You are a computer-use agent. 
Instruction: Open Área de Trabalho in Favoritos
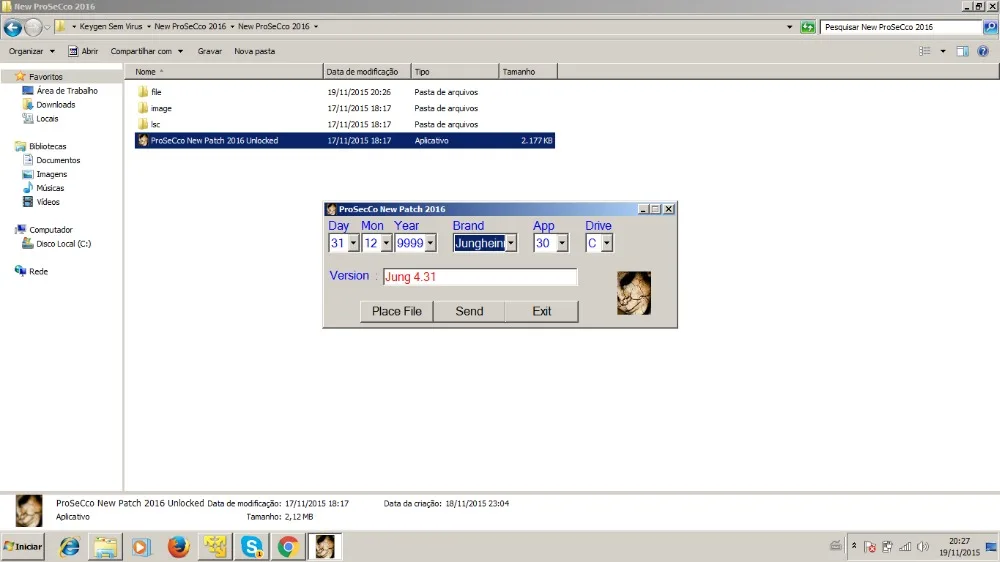point(66,91)
